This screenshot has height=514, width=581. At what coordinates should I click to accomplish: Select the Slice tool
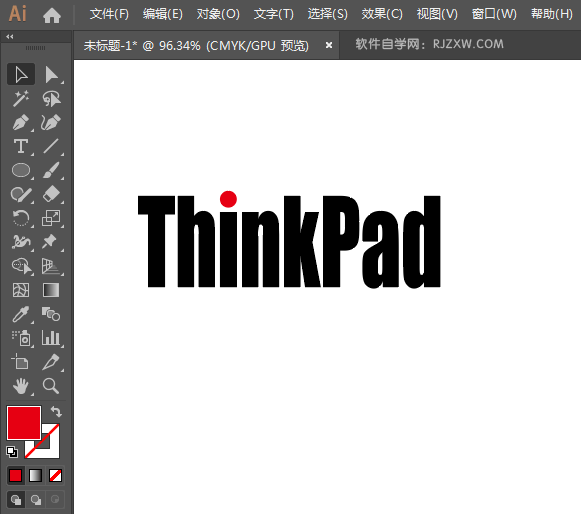point(51,362)
